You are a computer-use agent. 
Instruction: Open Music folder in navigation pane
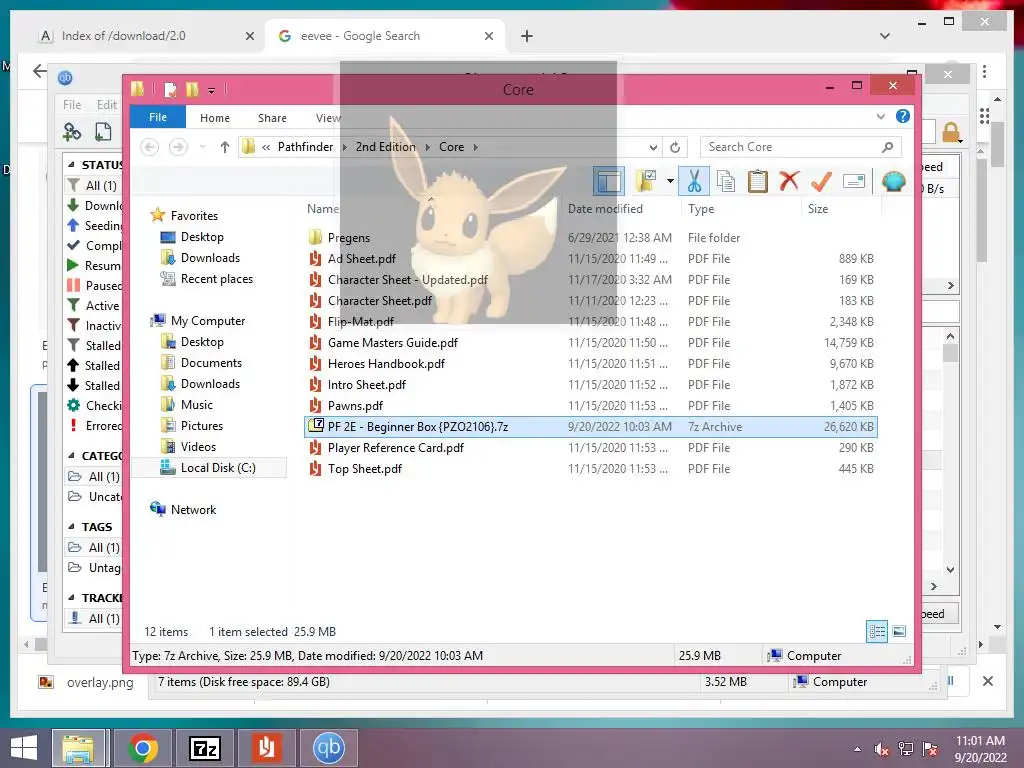tap(197, 405)
